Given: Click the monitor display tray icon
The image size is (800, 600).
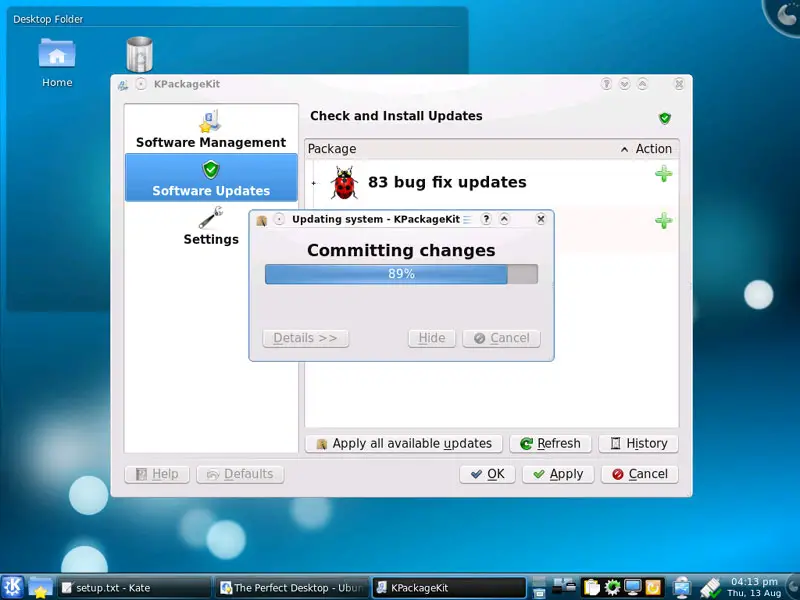Looking at the screenshot, I should 633,587.
